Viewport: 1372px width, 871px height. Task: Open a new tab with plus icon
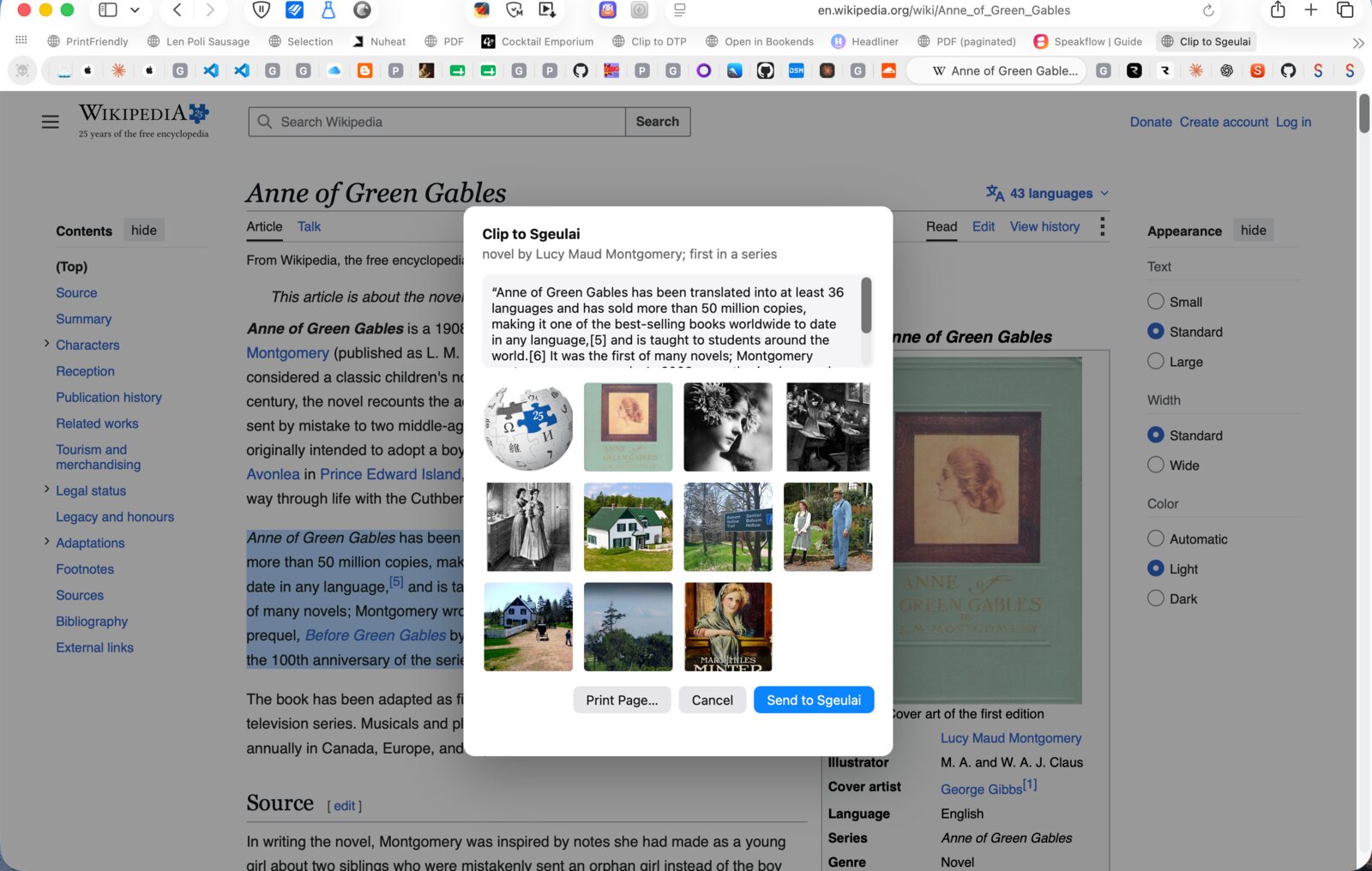1311,10
